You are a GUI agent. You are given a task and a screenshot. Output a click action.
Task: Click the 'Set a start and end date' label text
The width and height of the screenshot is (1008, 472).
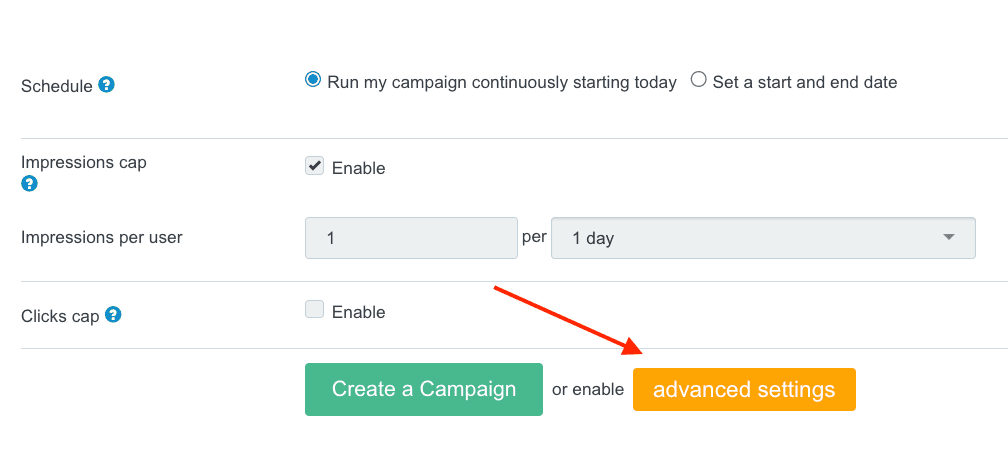tap(805, 82)
